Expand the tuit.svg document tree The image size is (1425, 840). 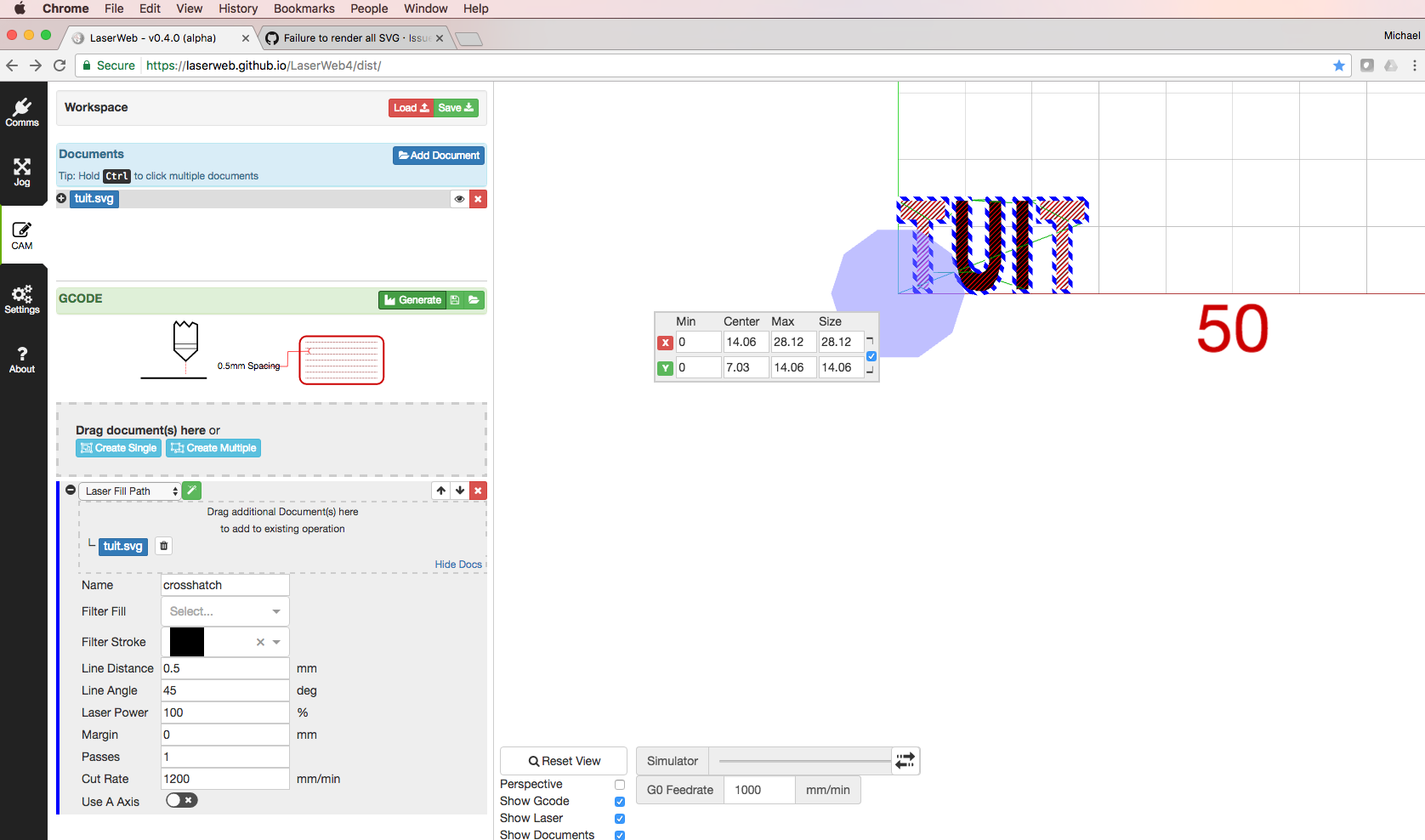[61, 198]
